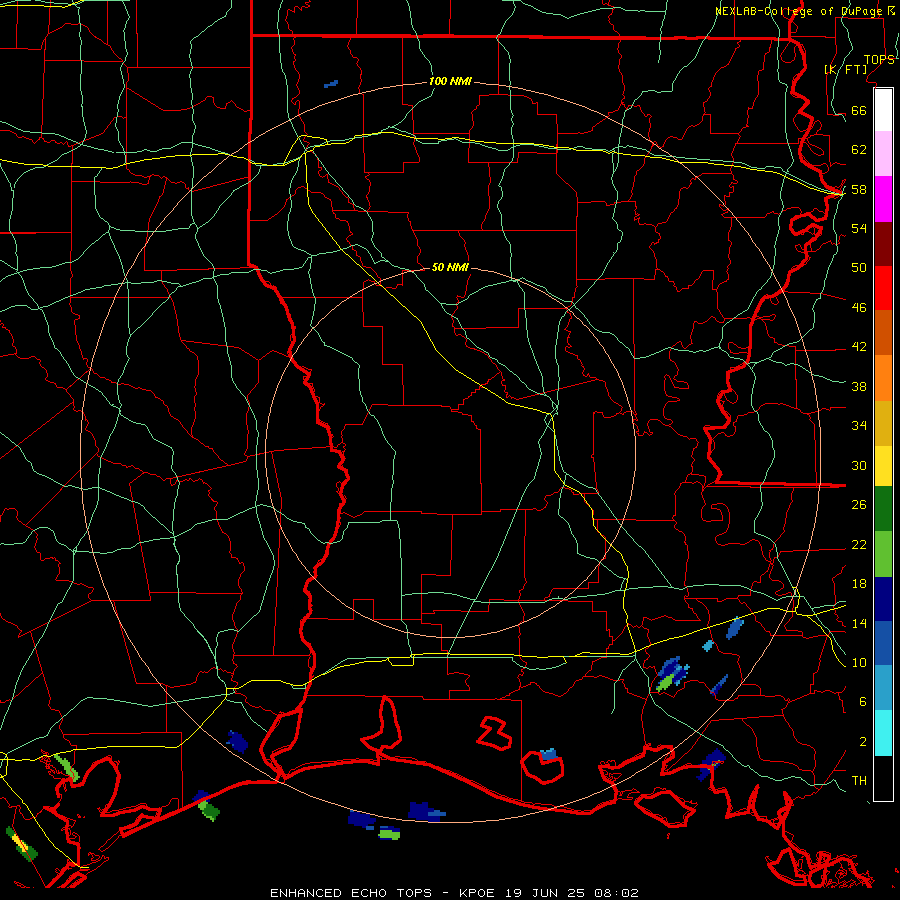Click the bright red legend swatch
This screenshot has height=900, width=900.
coord(883,288)
